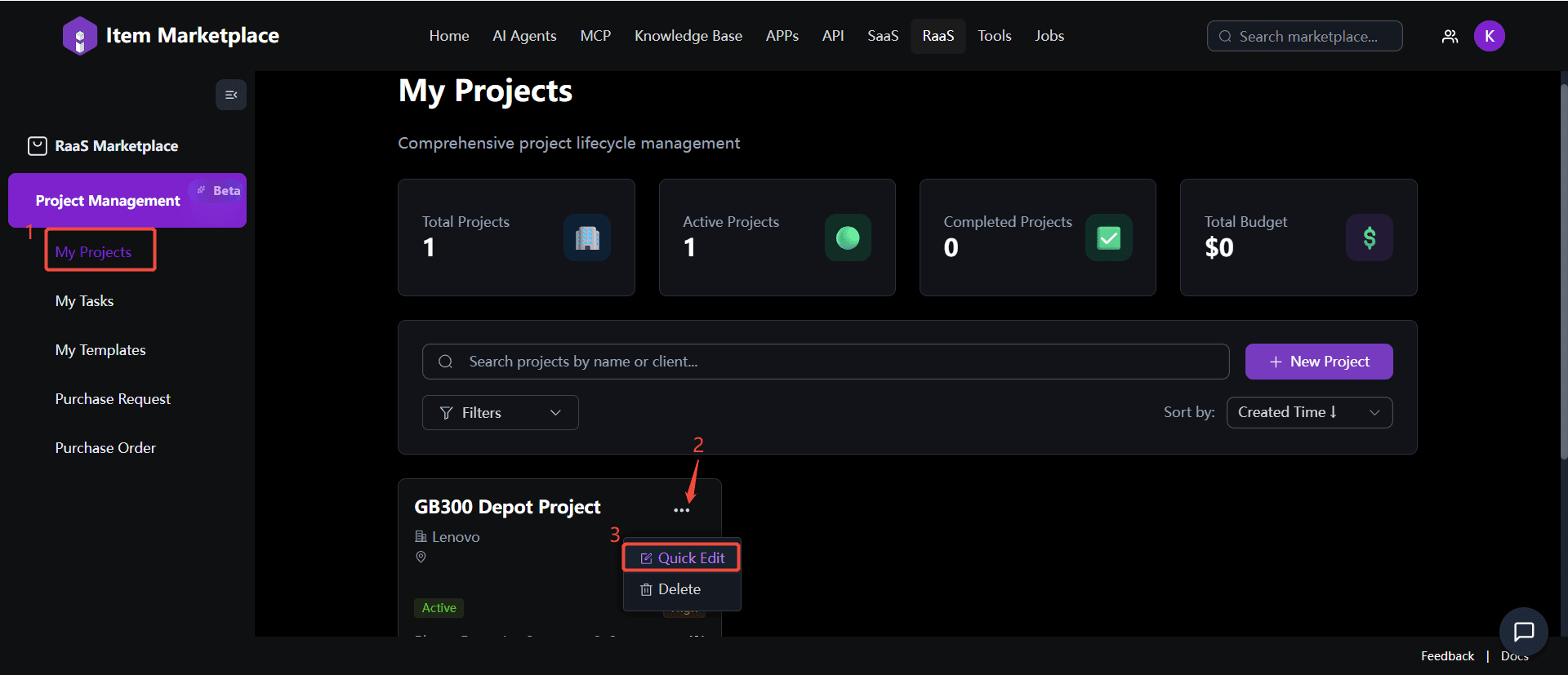Open My Tasks in the sidebar
1568x675 pixels.
pos(84,301)
